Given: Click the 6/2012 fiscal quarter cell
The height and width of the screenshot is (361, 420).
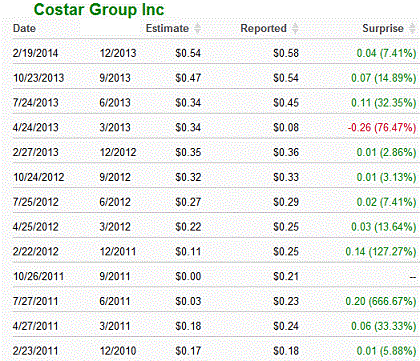Looking at the screenshot, I should coord(115,202).
